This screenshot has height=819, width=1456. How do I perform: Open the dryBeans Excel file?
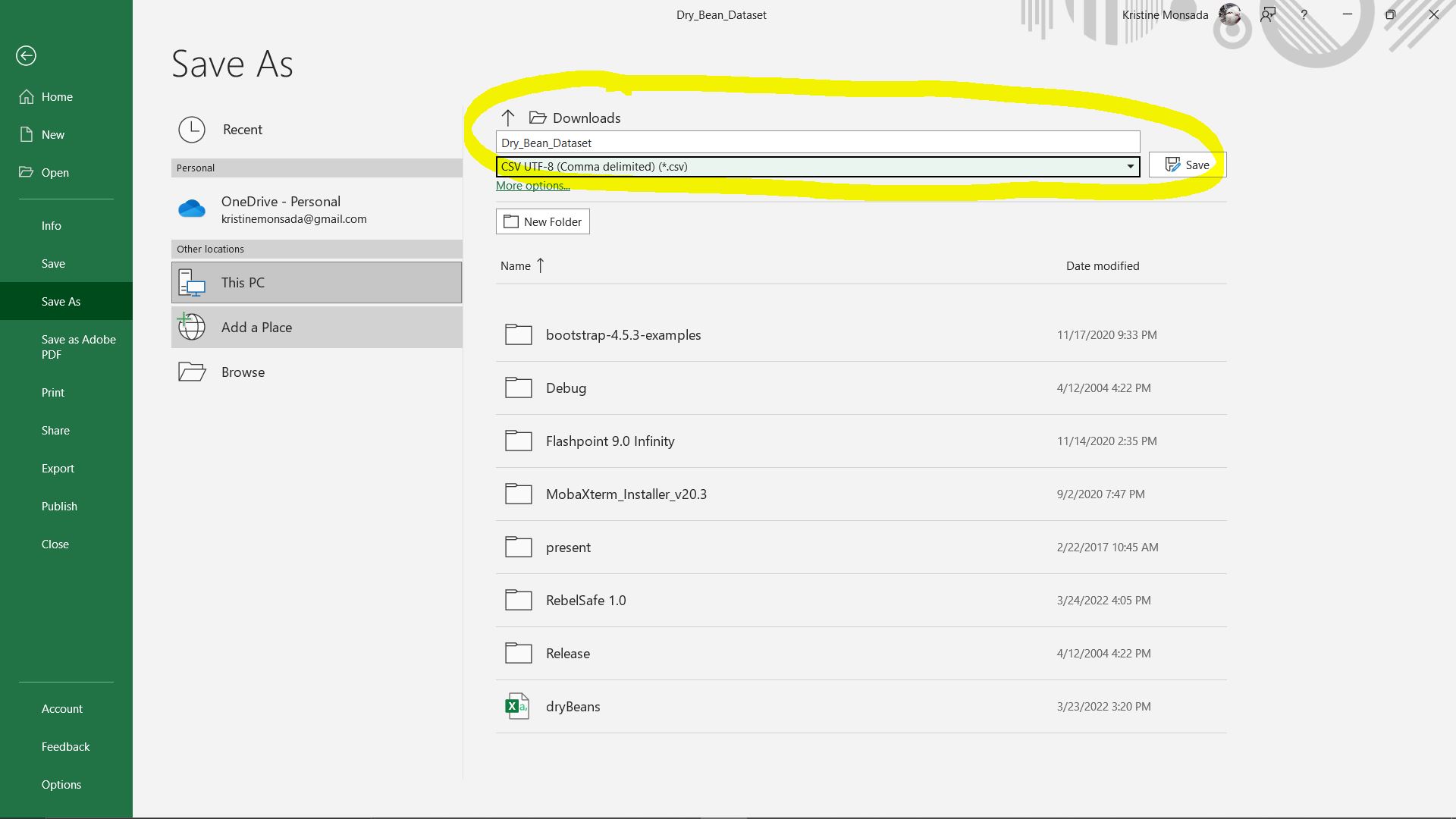pyautogui.click(x=574, y=706)
